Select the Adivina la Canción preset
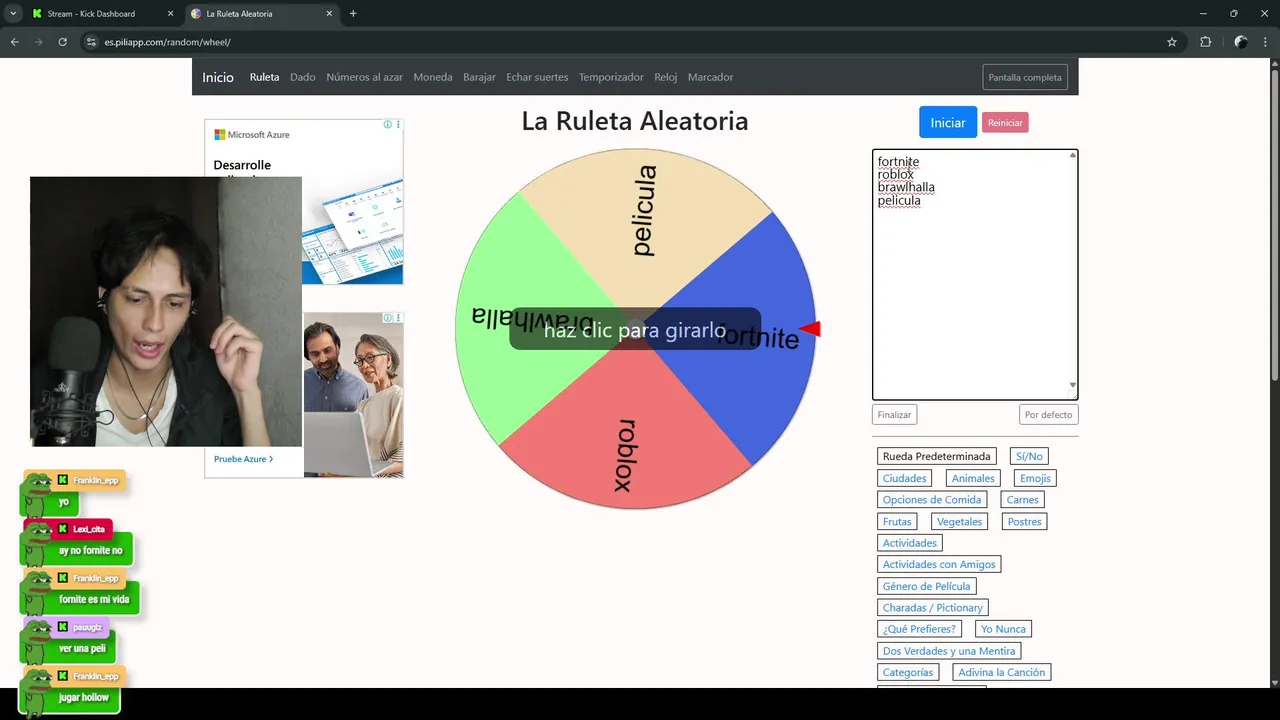1280x720 pixels. point(1001,672)
